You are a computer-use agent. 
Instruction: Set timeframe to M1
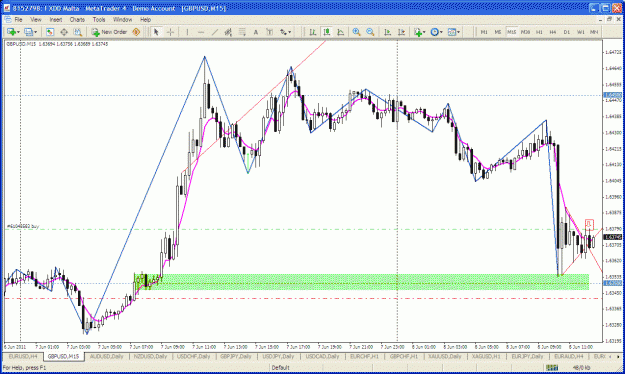484,32
